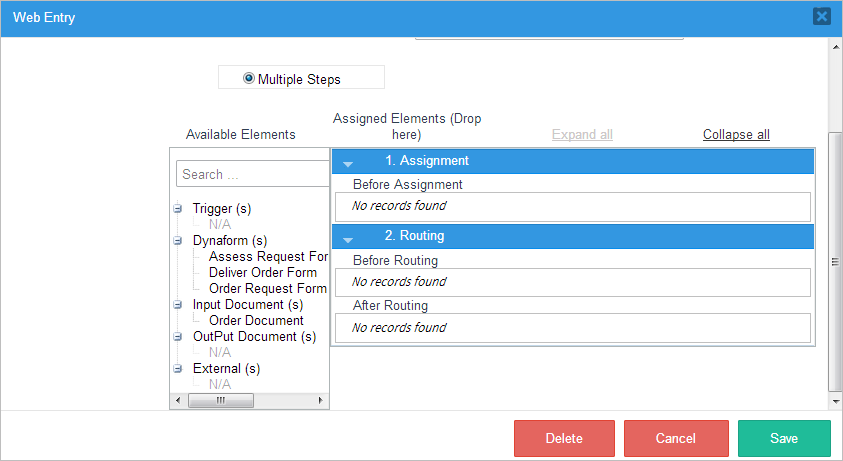843x461 pixels.
Task: Collapse the External (s) tree node
Action: click(x=178, y=369)
